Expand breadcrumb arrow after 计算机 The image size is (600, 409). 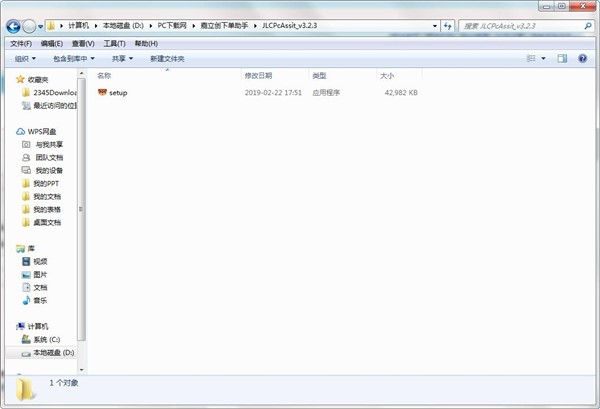coord(96,26)
